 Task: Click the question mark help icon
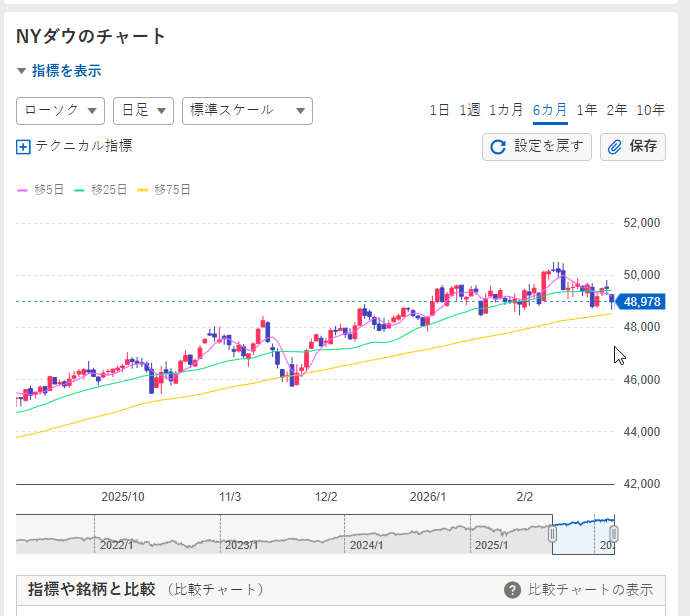click(x=512, y=590)
